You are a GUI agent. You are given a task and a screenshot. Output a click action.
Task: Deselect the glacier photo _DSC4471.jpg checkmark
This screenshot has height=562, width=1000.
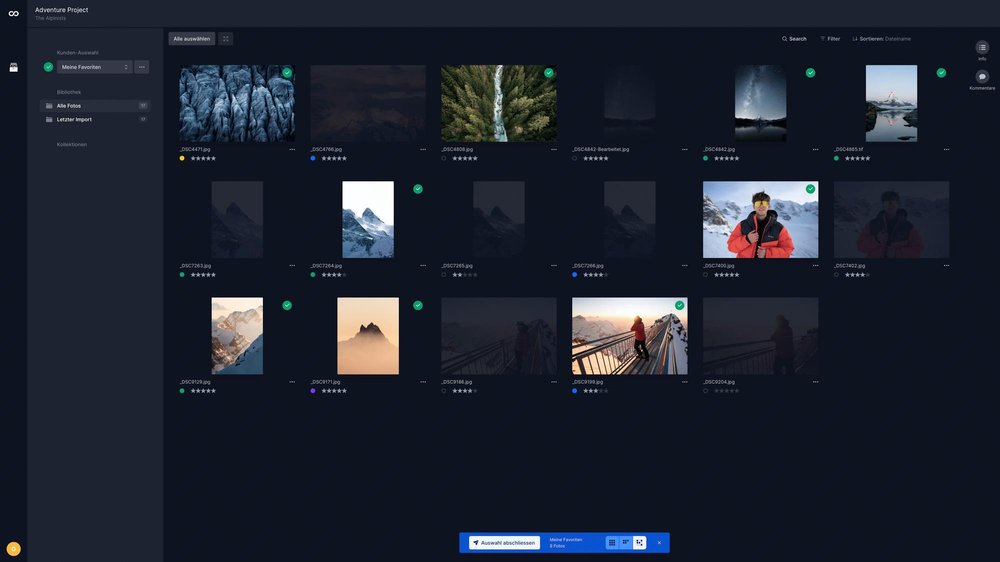pyautogui.click(x=287, y=73)
